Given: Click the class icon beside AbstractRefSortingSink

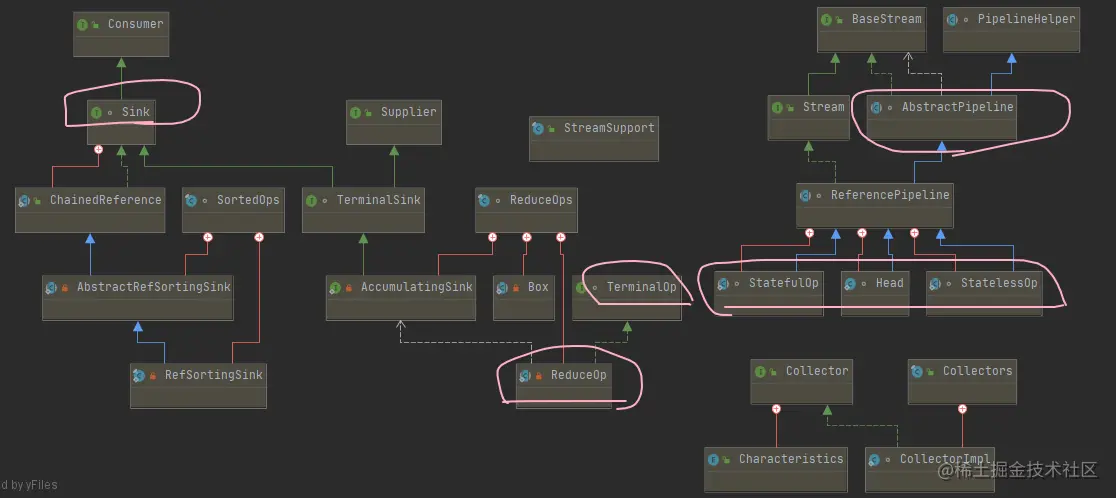Looking at the screenshot, I should (51, 288).
